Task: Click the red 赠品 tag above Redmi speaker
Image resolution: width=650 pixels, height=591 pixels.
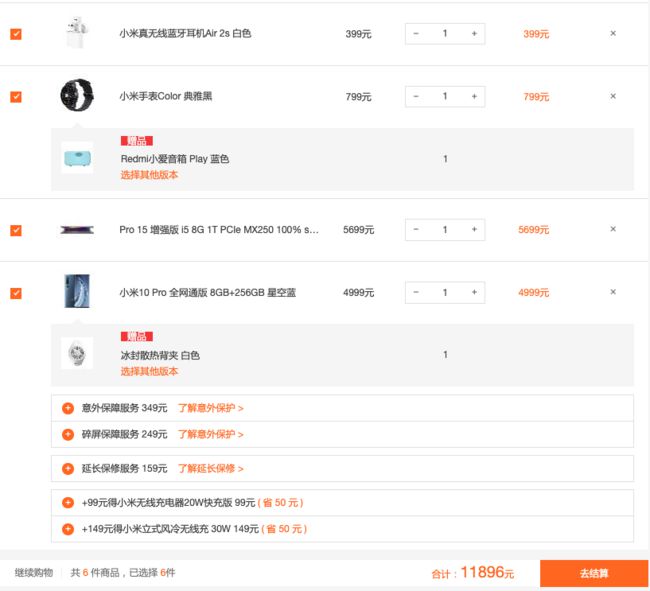Action: (137, 141)
